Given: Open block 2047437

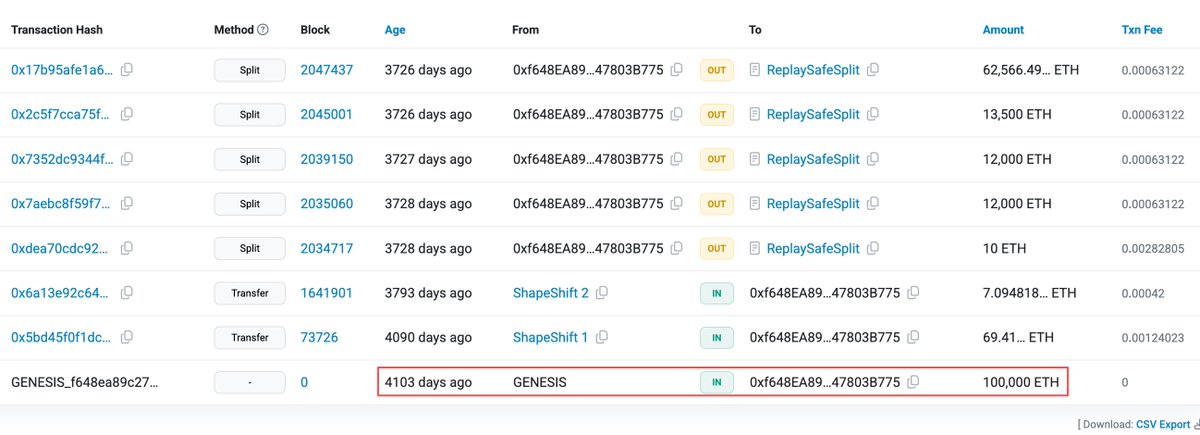Looking at the screenshot, I should pyautogui.click(x=326, y=70).
